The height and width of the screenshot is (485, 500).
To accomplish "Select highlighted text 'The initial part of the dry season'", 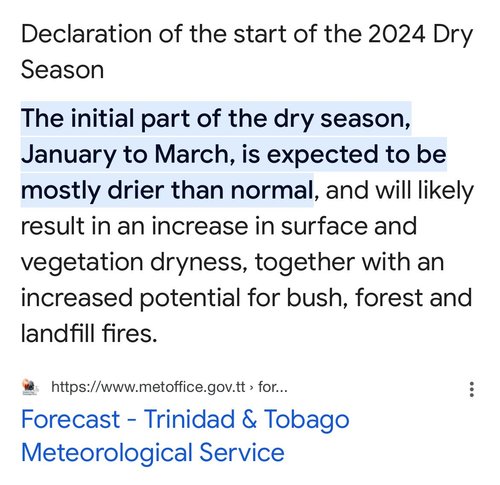I will (215, 119).
